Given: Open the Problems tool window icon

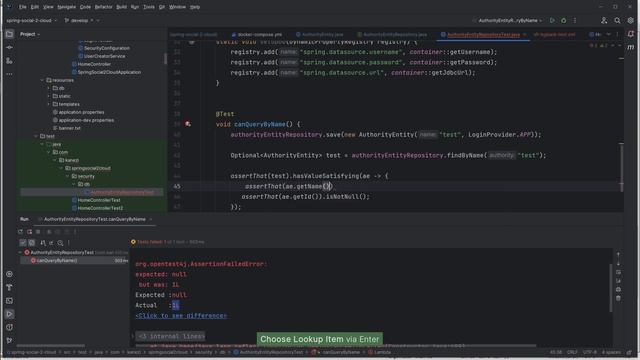Looking at the screenshot, I should [9, 327].
